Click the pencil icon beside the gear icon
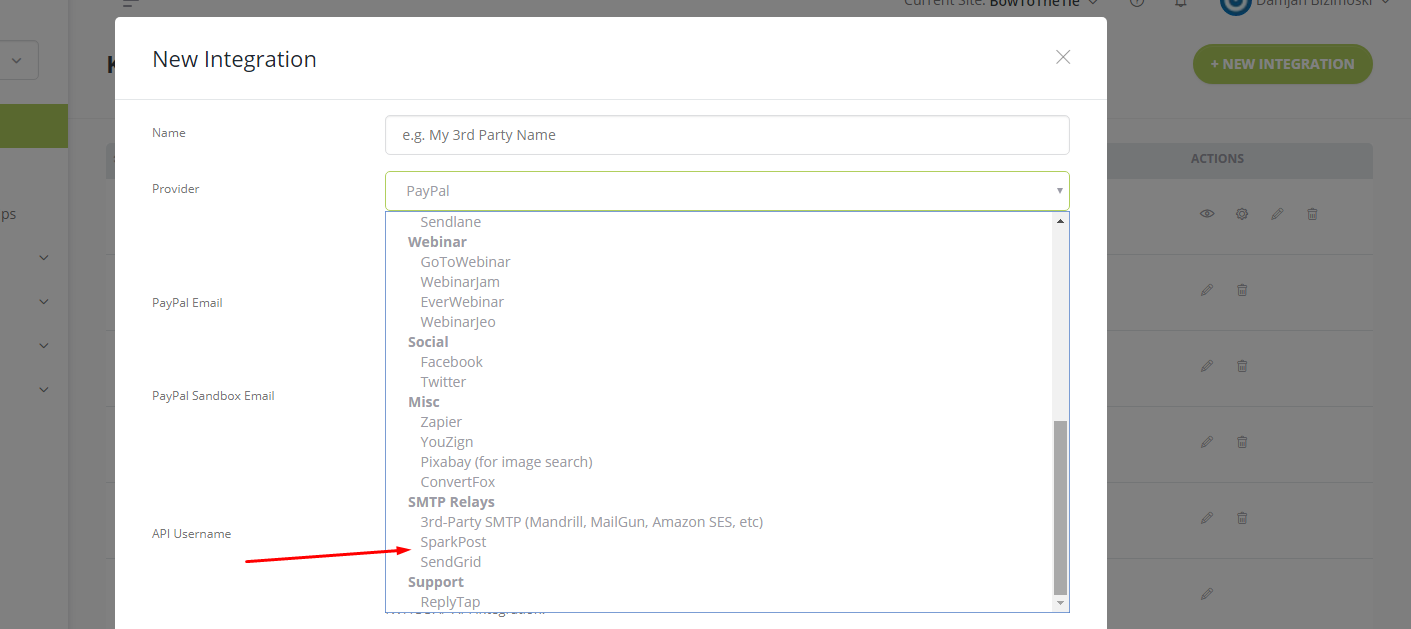The width and height of the screenshot is (1411, 629). click(1277, 214)
